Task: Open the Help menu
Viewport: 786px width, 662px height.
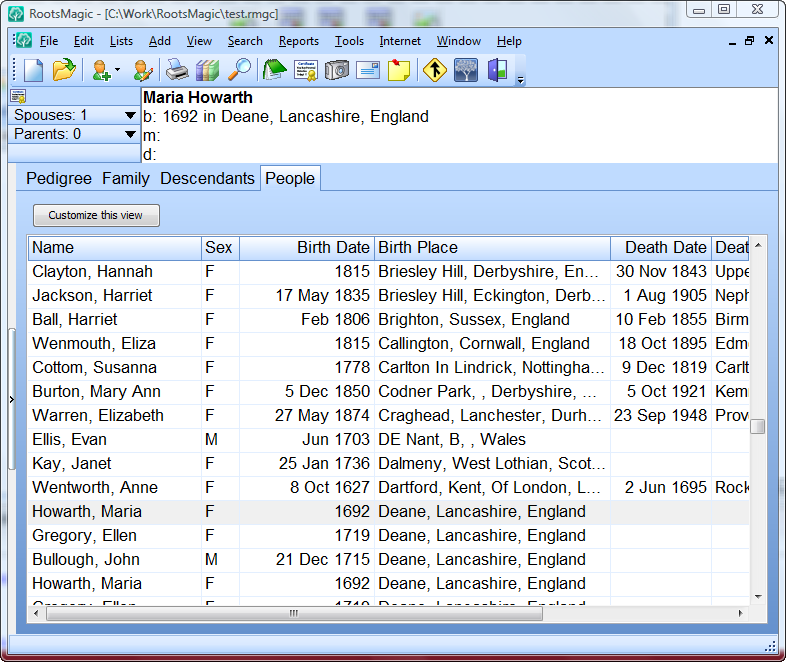Action: coord(509,41)
